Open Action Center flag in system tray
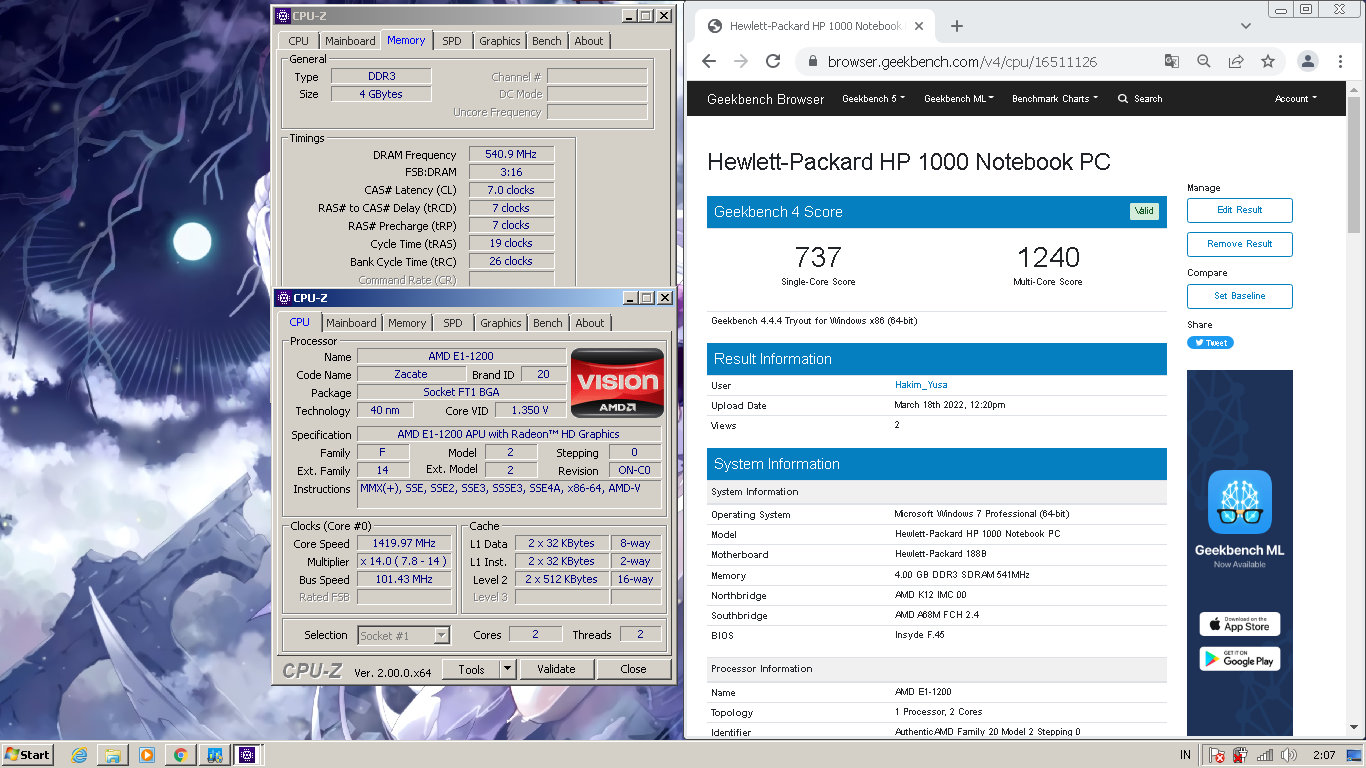 [1217, 755]
